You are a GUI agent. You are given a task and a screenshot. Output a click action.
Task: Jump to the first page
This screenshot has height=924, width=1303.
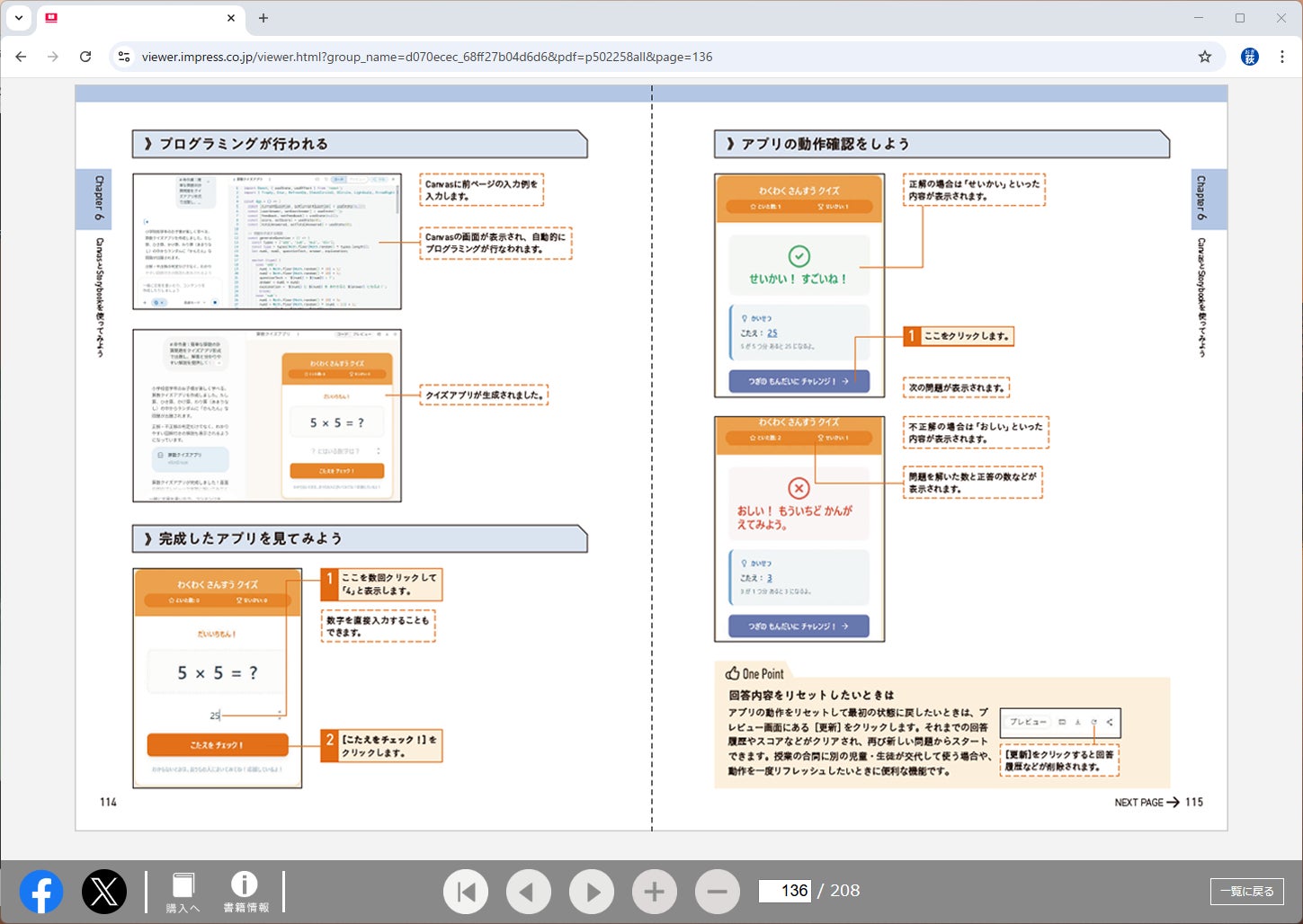(466, 892)
